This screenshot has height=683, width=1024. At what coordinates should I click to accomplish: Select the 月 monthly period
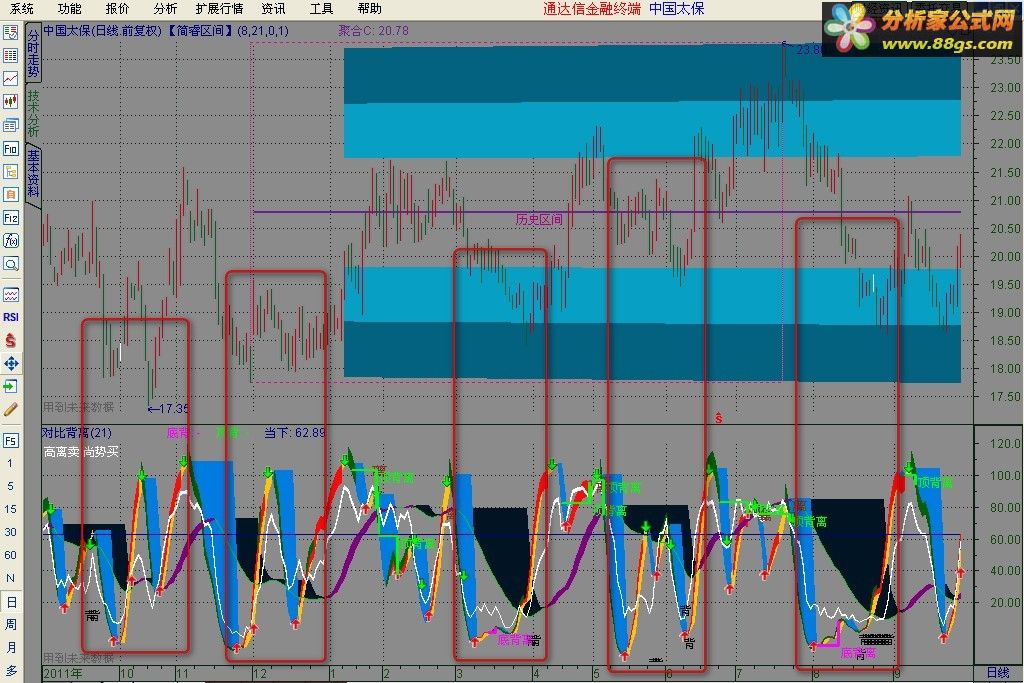coord(10,648)
